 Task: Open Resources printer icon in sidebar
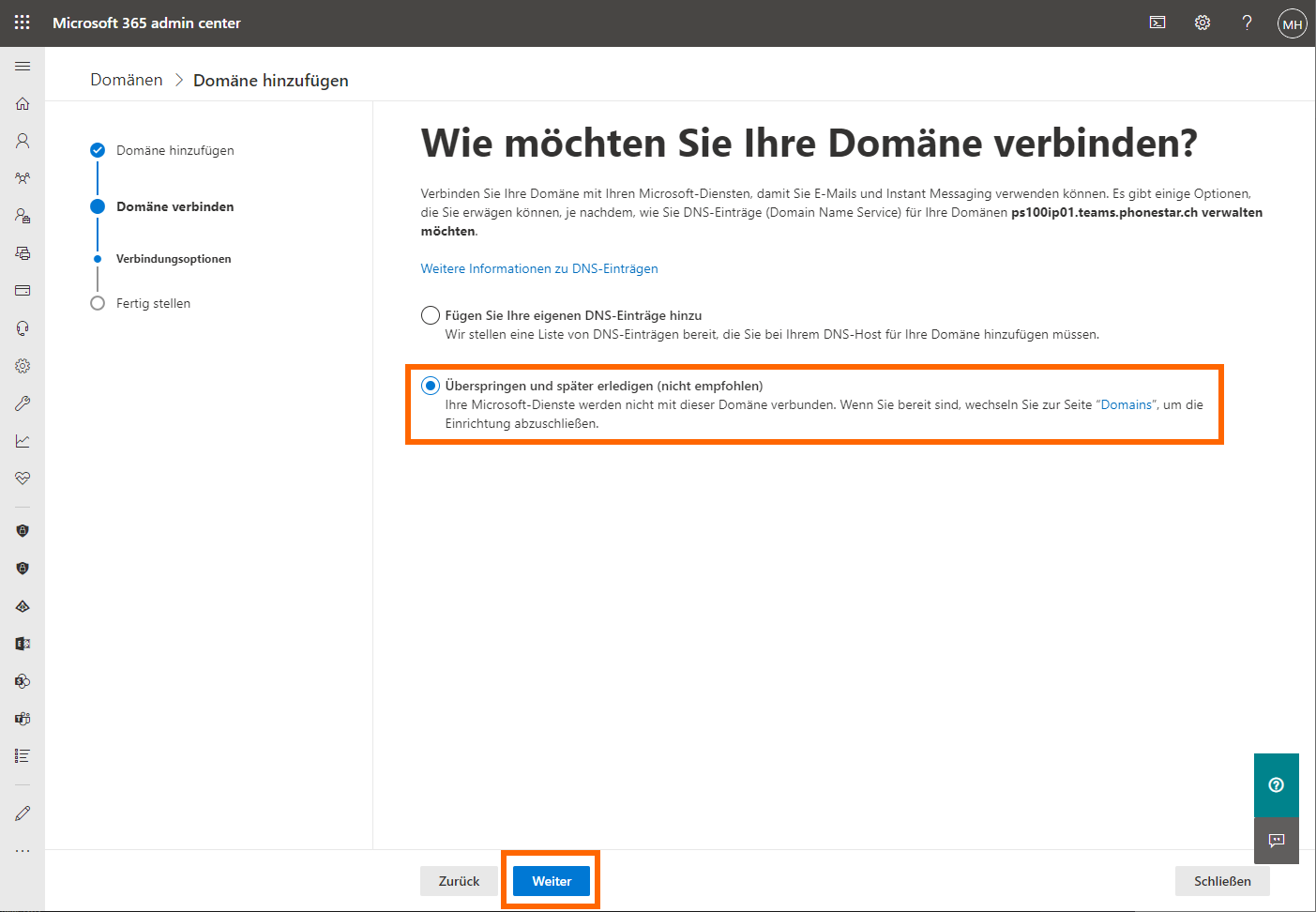[x=23, y=253]
